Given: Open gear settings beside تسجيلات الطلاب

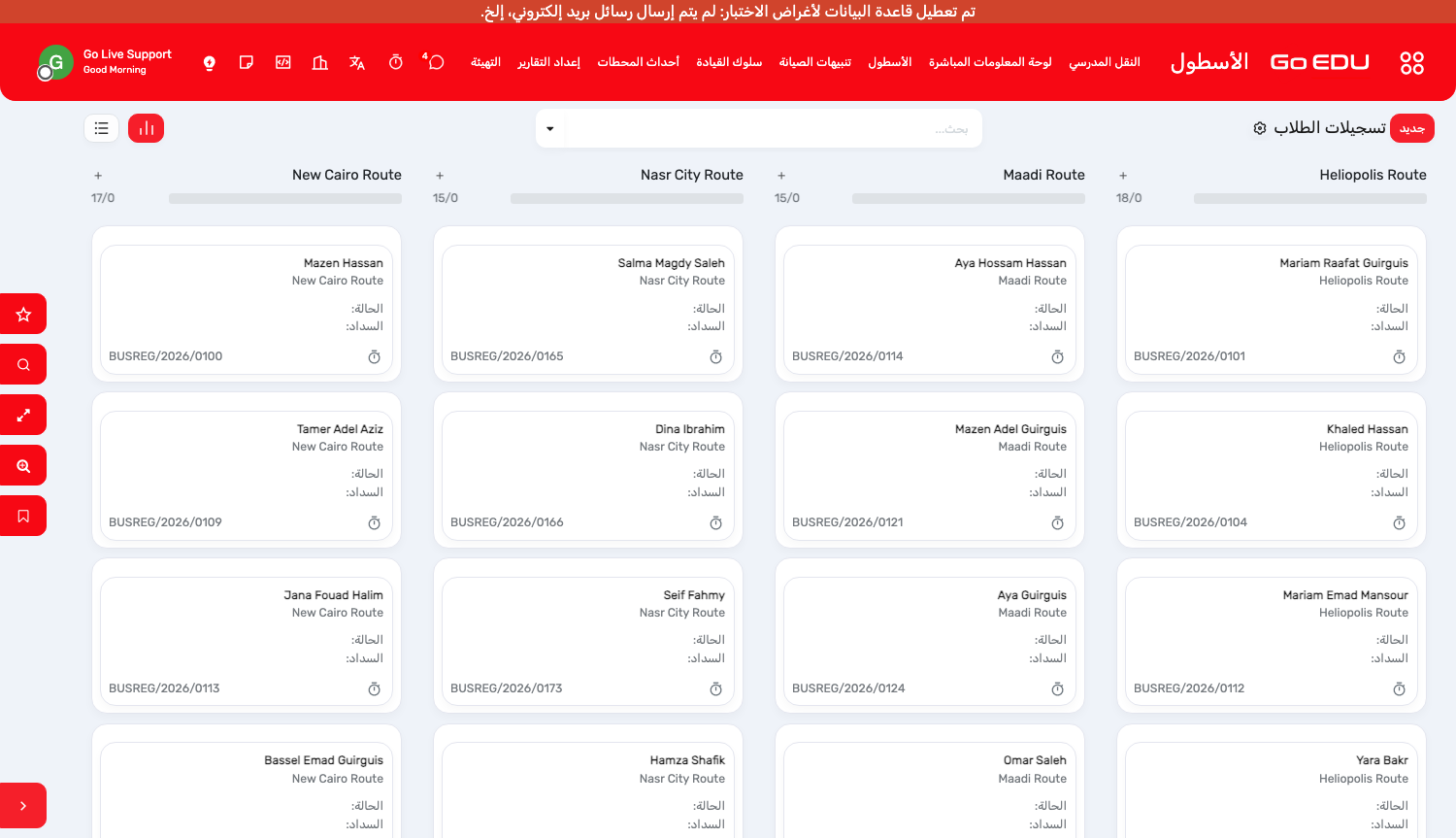Looking at the screenshot, I should coord(1260,128).
